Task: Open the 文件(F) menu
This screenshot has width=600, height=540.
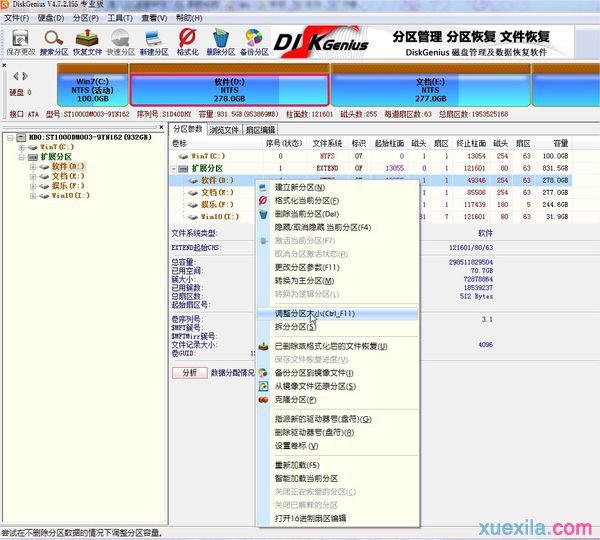Action: [x=17, y=18]
